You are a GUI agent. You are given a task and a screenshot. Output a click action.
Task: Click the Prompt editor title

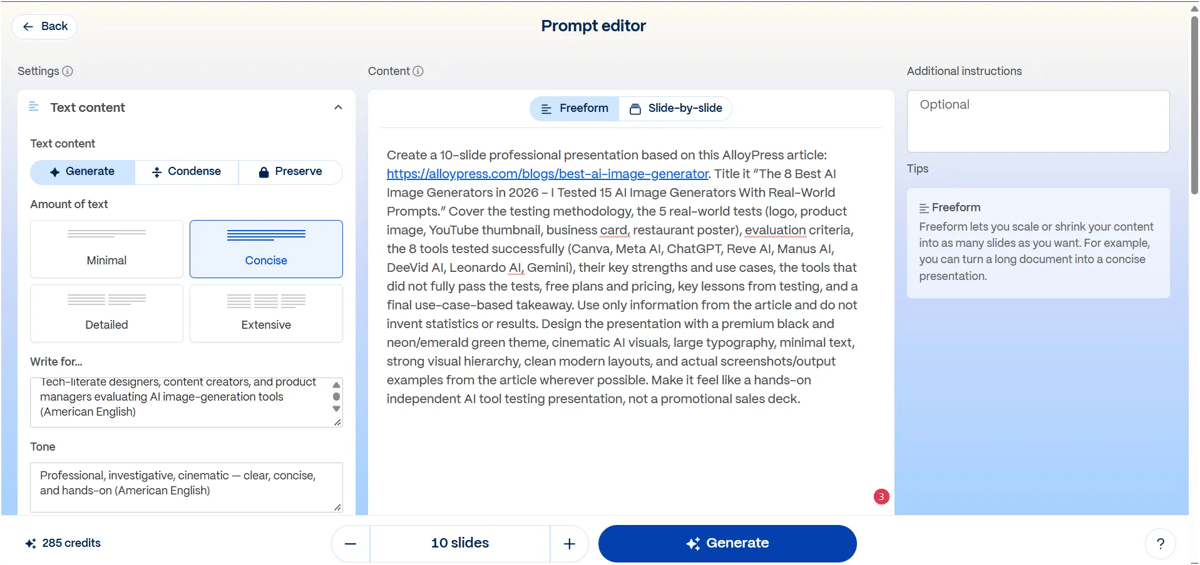coord(593,26)
